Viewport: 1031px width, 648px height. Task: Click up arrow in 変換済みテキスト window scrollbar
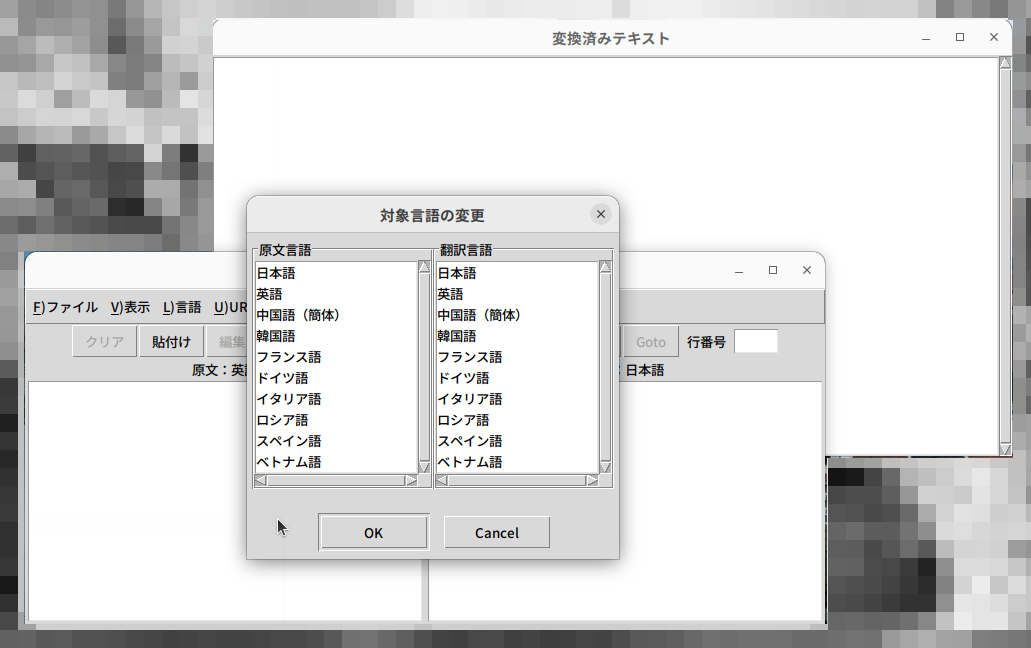click(1005, 63)
